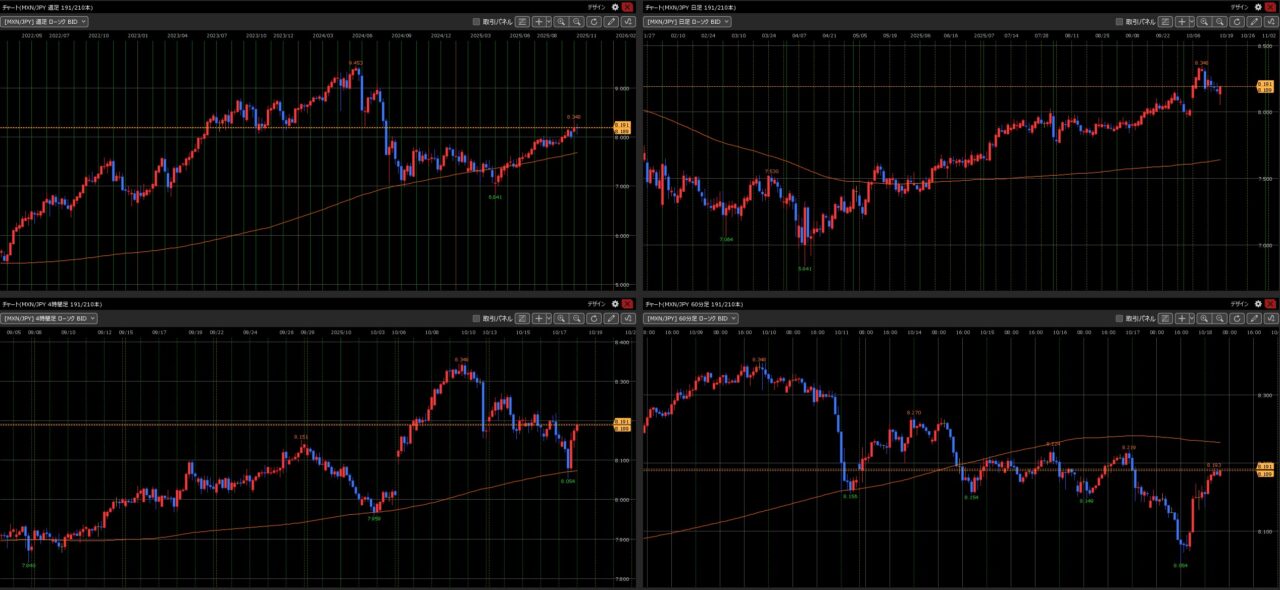Open the [MXN/JPY] 60分足 selector dropdown
The image size is (1280, 590).
tap(691, 318)
